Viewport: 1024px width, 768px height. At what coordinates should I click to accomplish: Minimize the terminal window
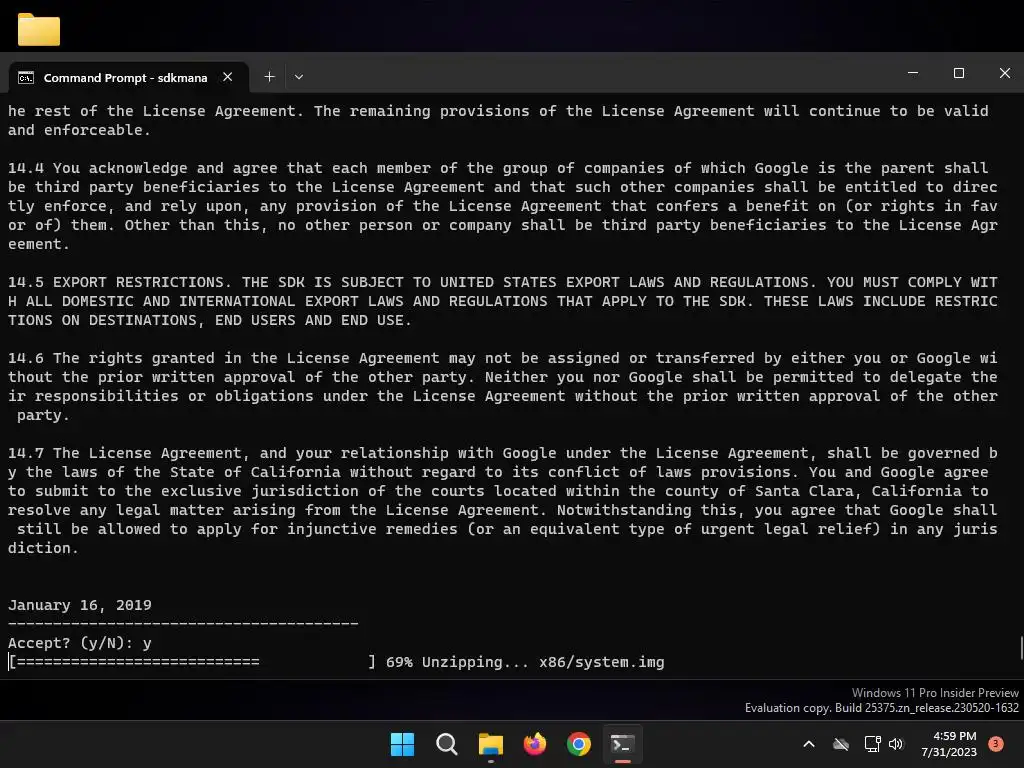click(x=913, y=73)
